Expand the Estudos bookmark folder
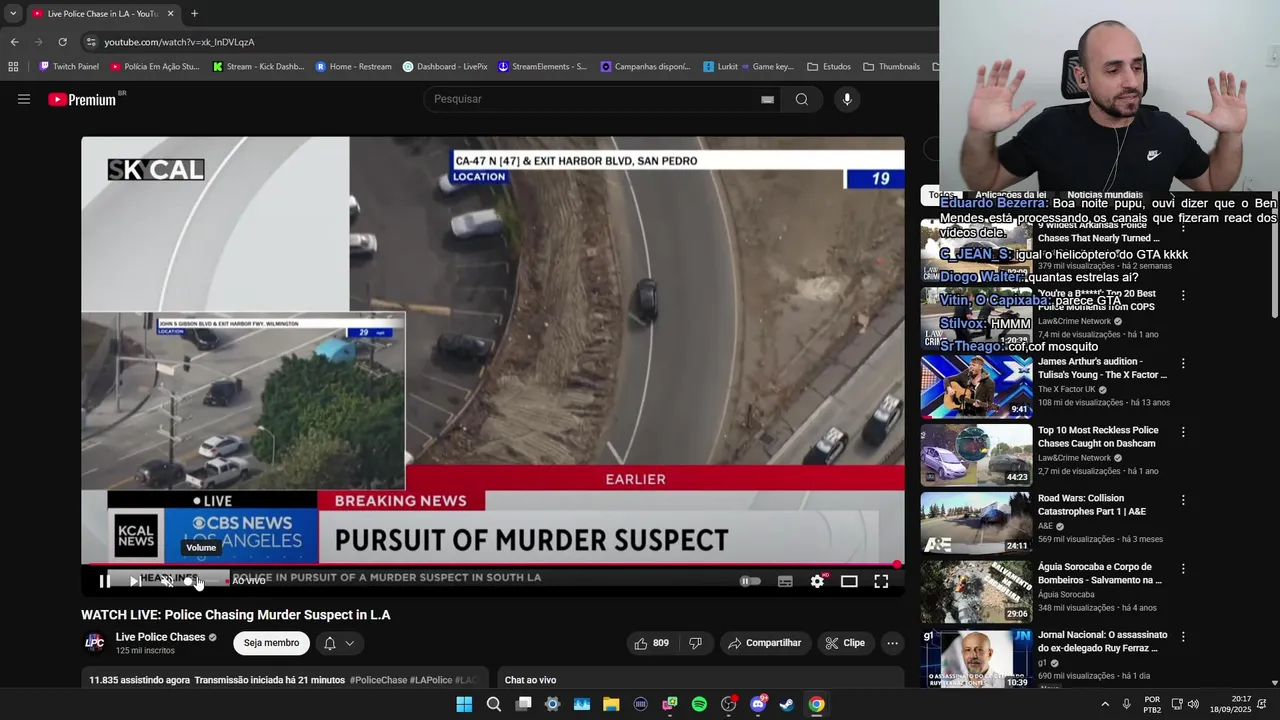Screen dimensions: 1280x720 828,67
